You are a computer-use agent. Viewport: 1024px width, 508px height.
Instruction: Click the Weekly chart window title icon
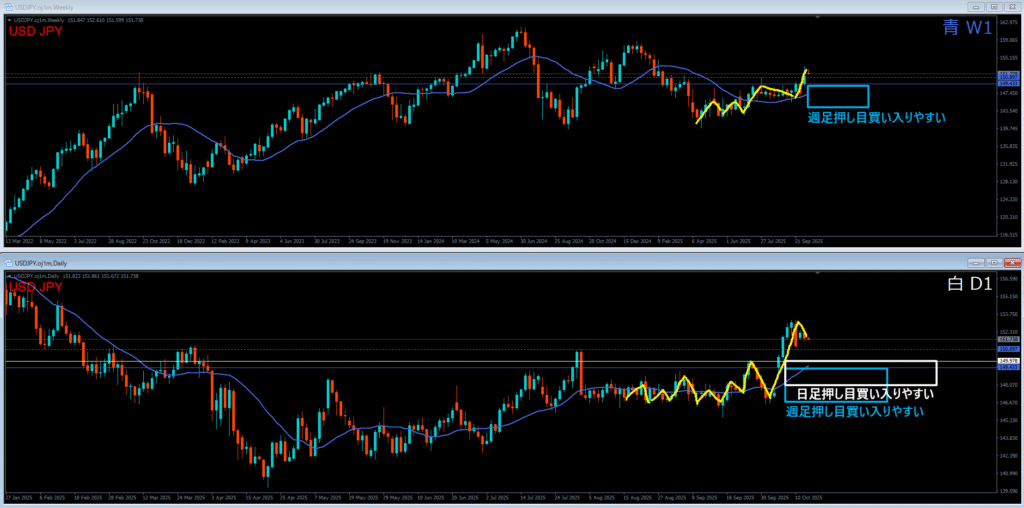point(9,8)
